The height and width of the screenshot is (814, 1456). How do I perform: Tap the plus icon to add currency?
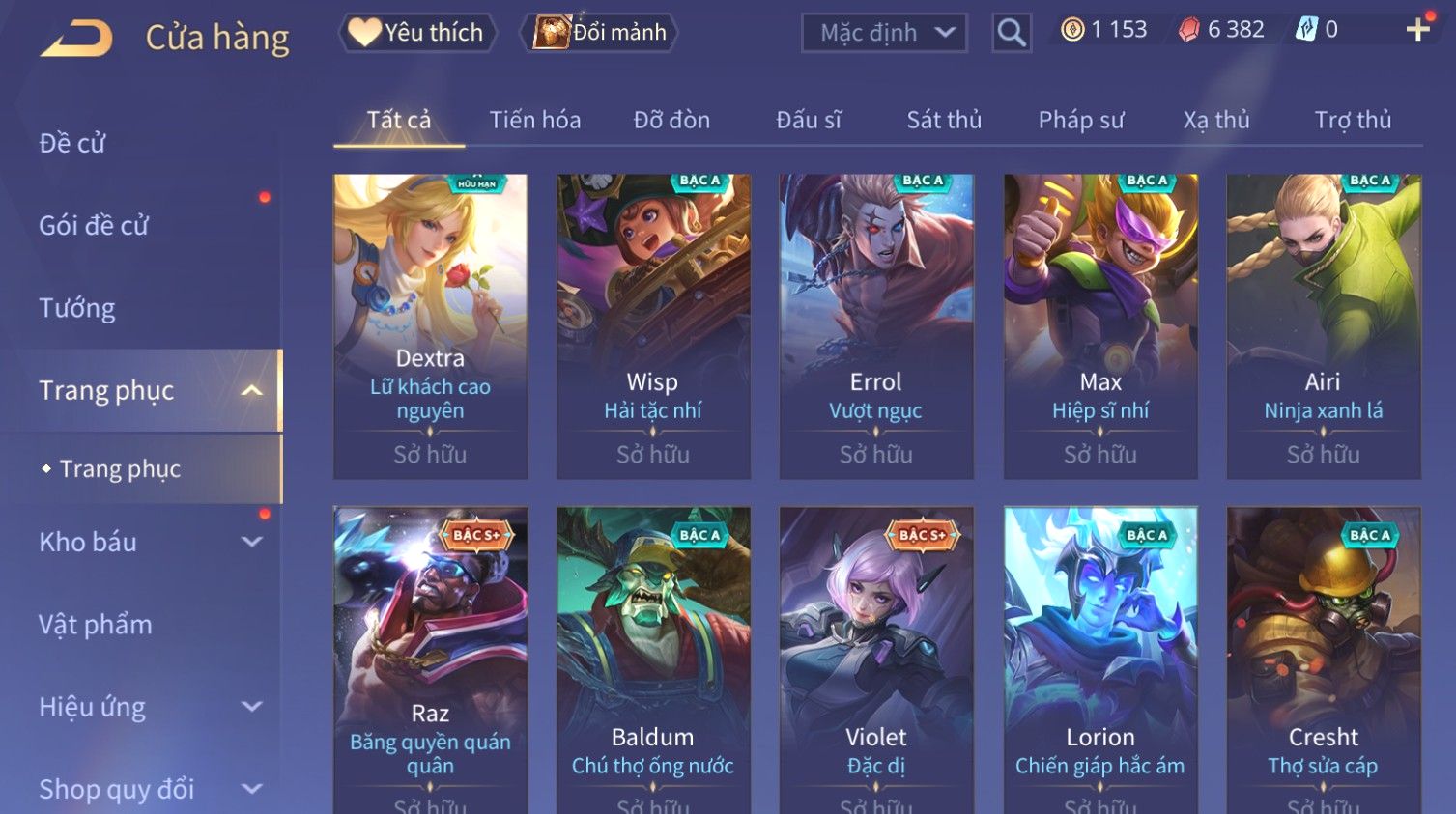click(x=1417, y=30)
